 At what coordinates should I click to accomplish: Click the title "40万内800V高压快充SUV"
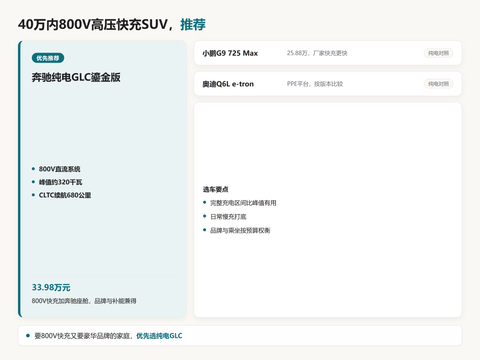93,24
